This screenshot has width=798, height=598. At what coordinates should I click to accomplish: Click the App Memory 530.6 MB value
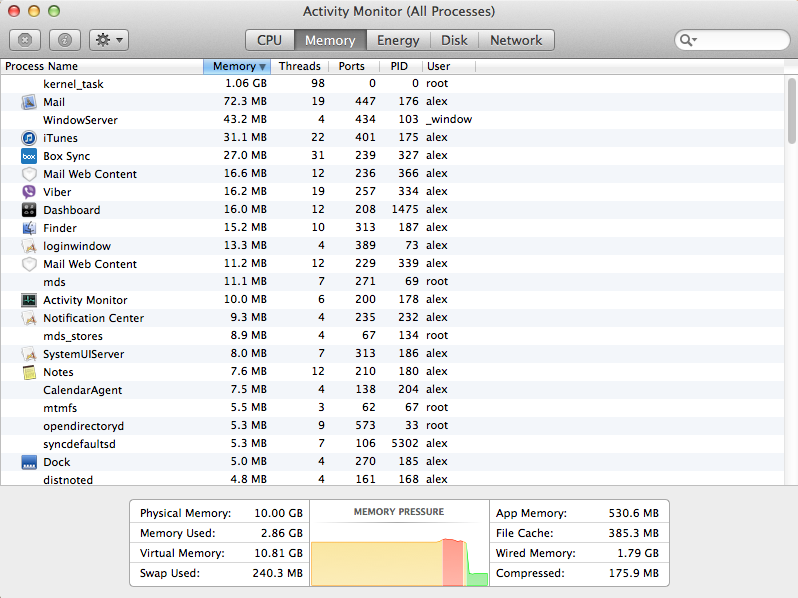[x=634, y=513]
